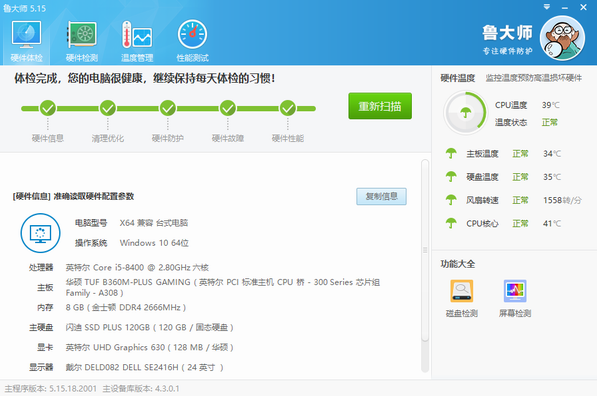Click the 主硬盘 SSD PLUS 120GB line

131,328
